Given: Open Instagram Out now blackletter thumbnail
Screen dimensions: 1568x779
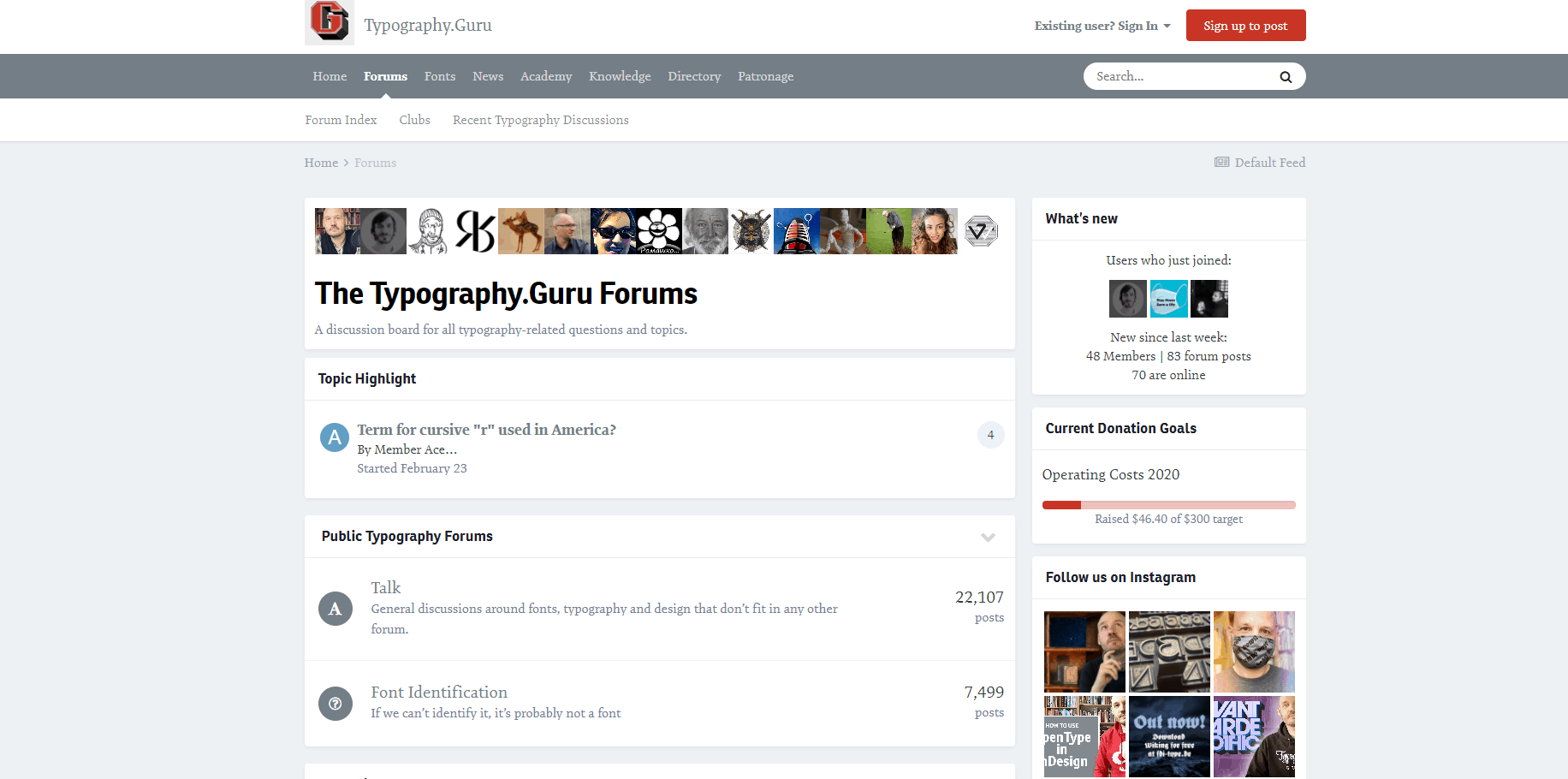Looking at the screenshot, I should point(1169,736).
